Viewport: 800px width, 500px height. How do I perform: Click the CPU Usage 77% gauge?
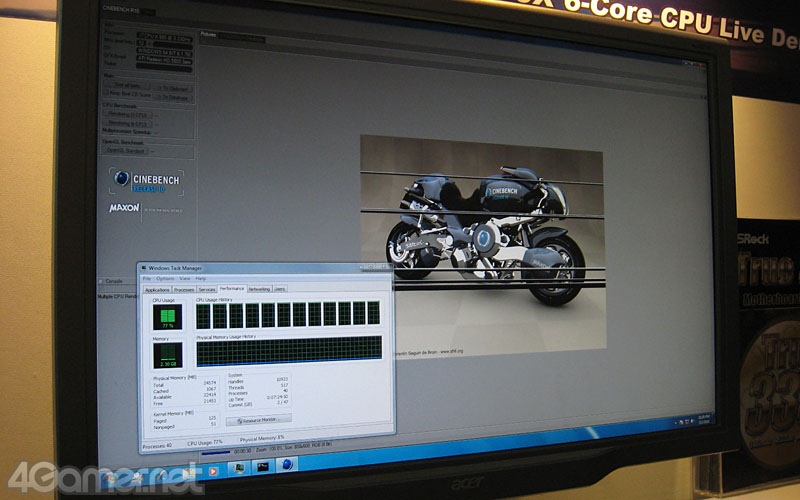(x=167, y=317)
